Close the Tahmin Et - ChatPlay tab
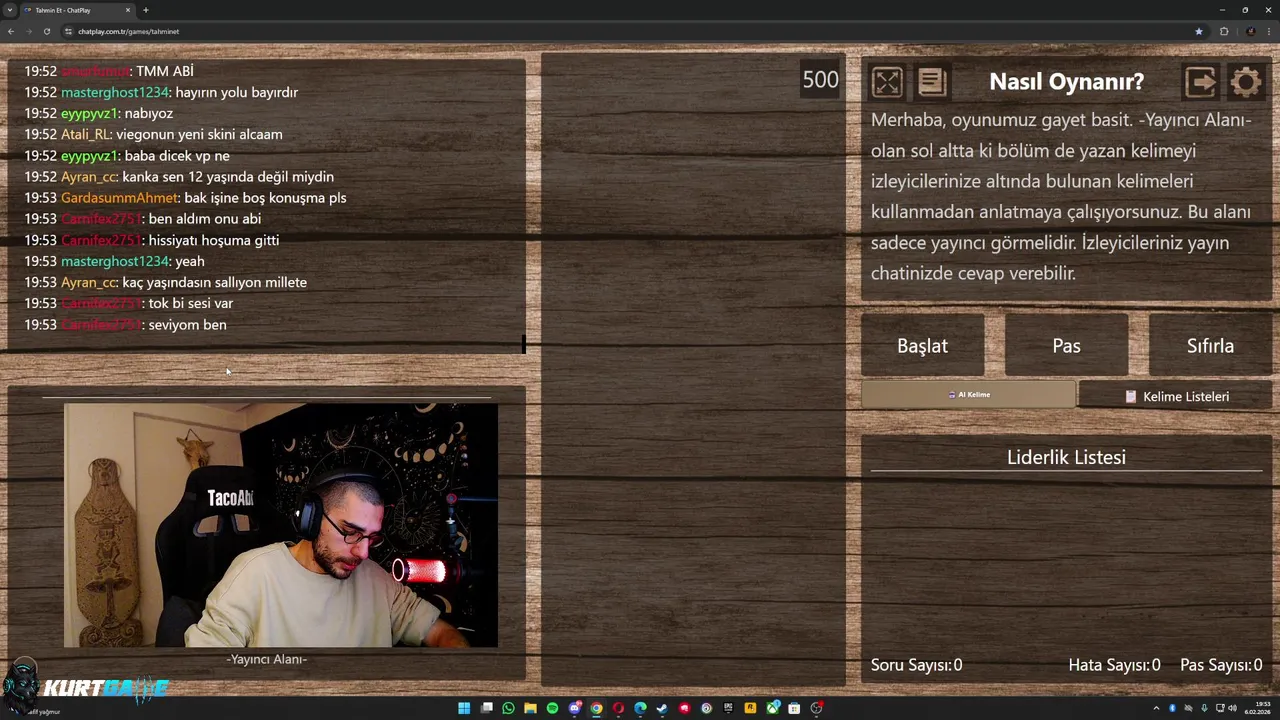The width and height of the screenshot is (1280, 720). click(x=128, y=10)
